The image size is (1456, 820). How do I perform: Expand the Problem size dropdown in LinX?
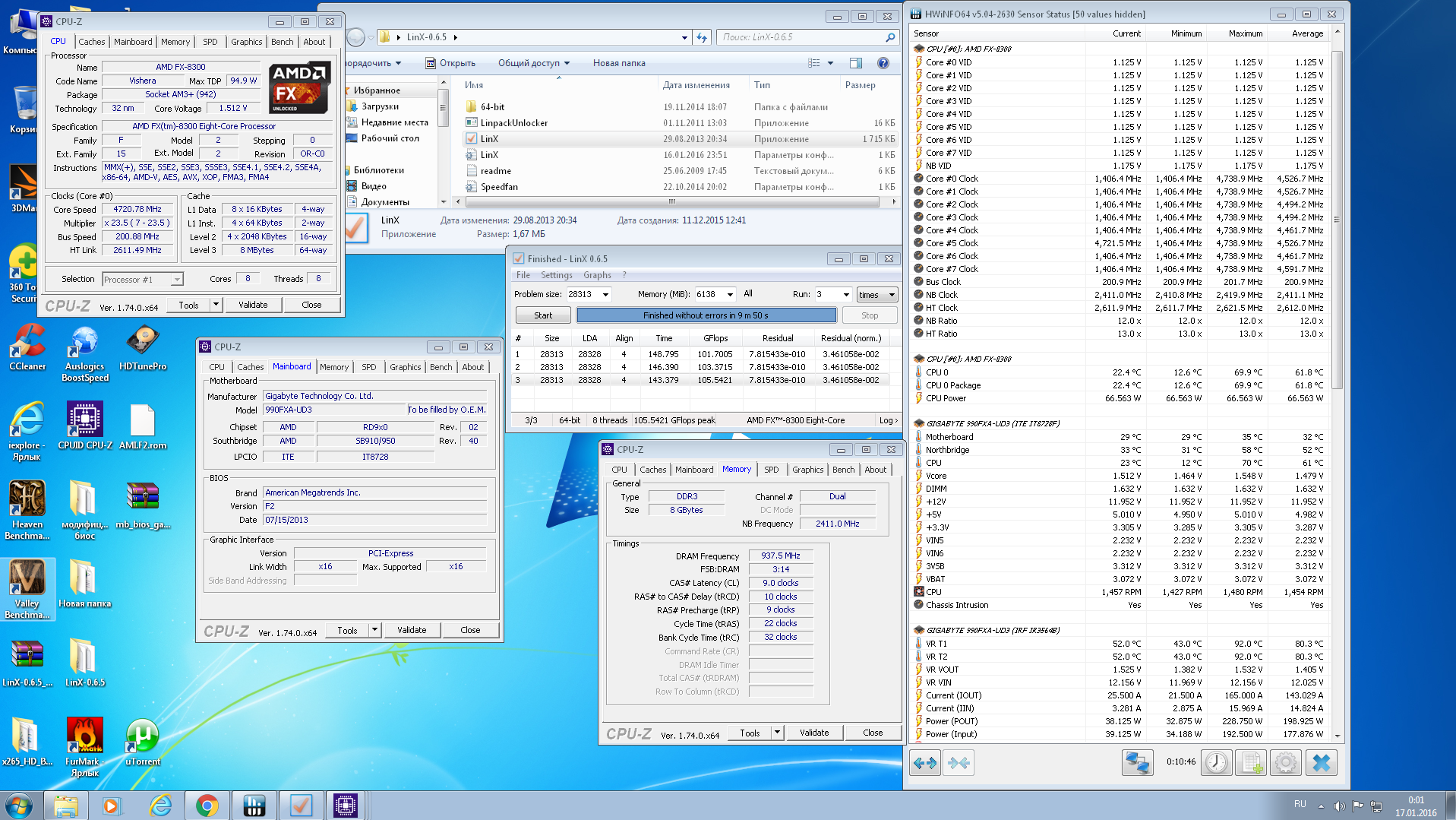605,294
